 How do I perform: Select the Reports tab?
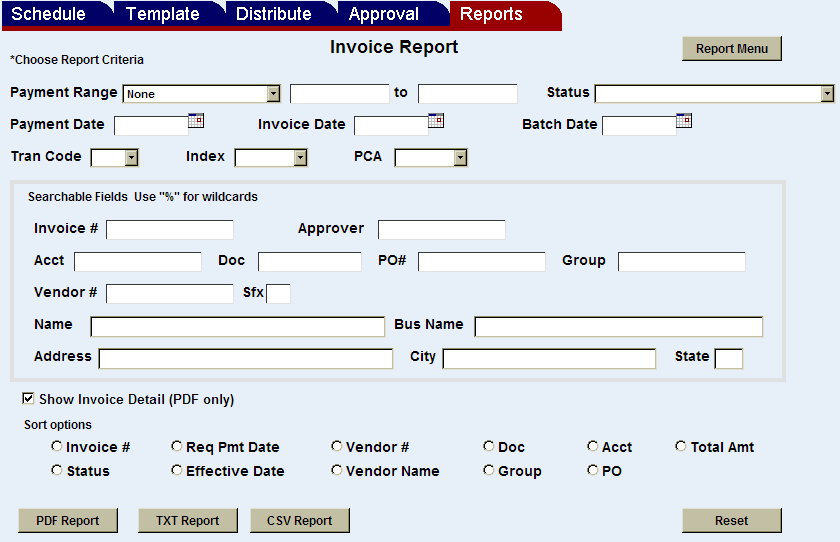[x=504, y=14]
